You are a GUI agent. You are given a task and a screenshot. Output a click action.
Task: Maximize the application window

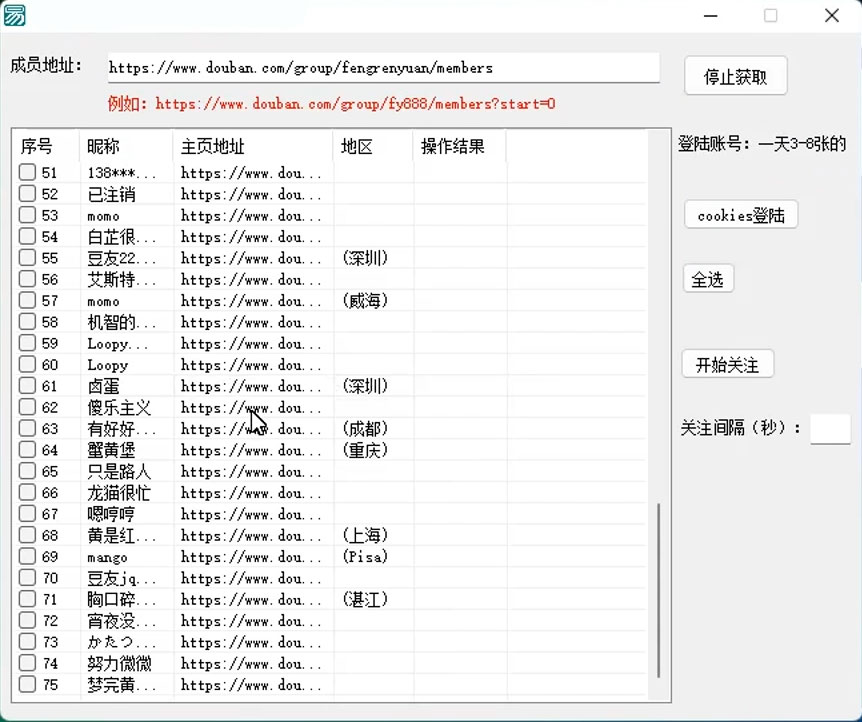[770, 15]
